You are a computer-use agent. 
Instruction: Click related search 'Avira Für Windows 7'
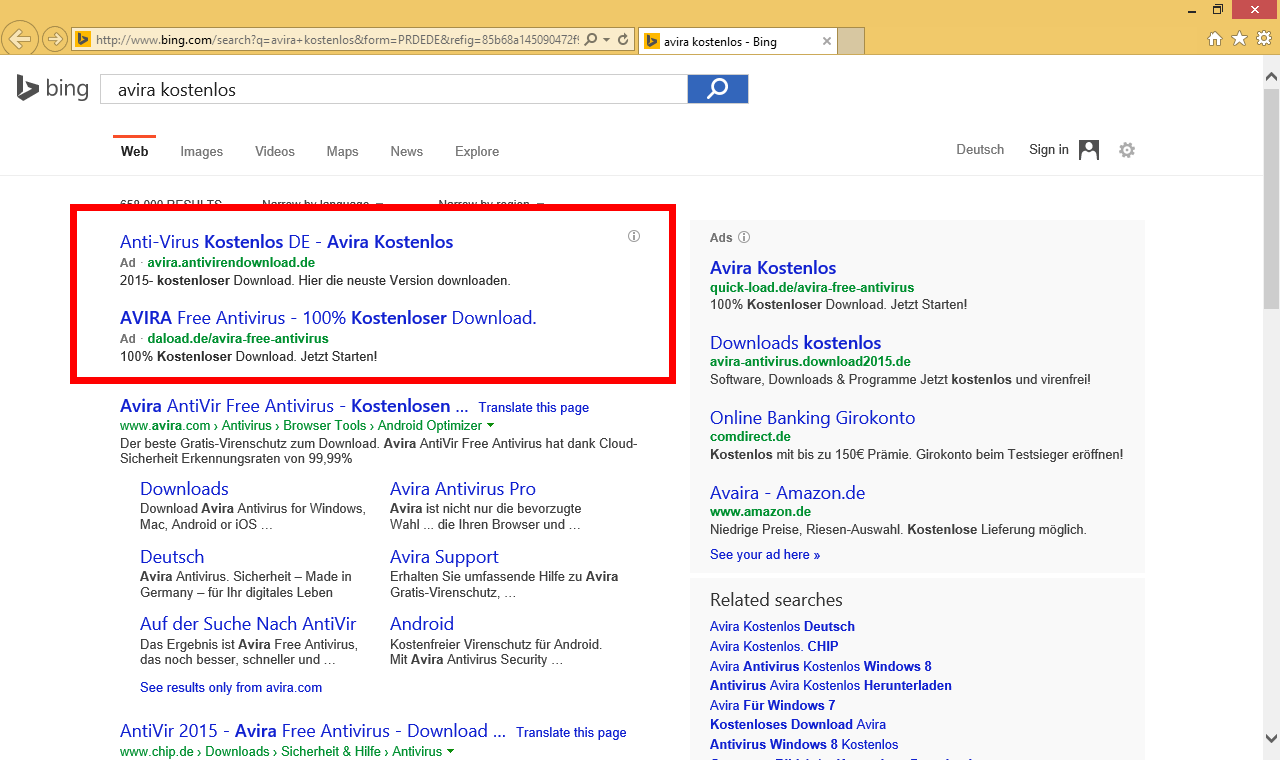coord(772,705)
